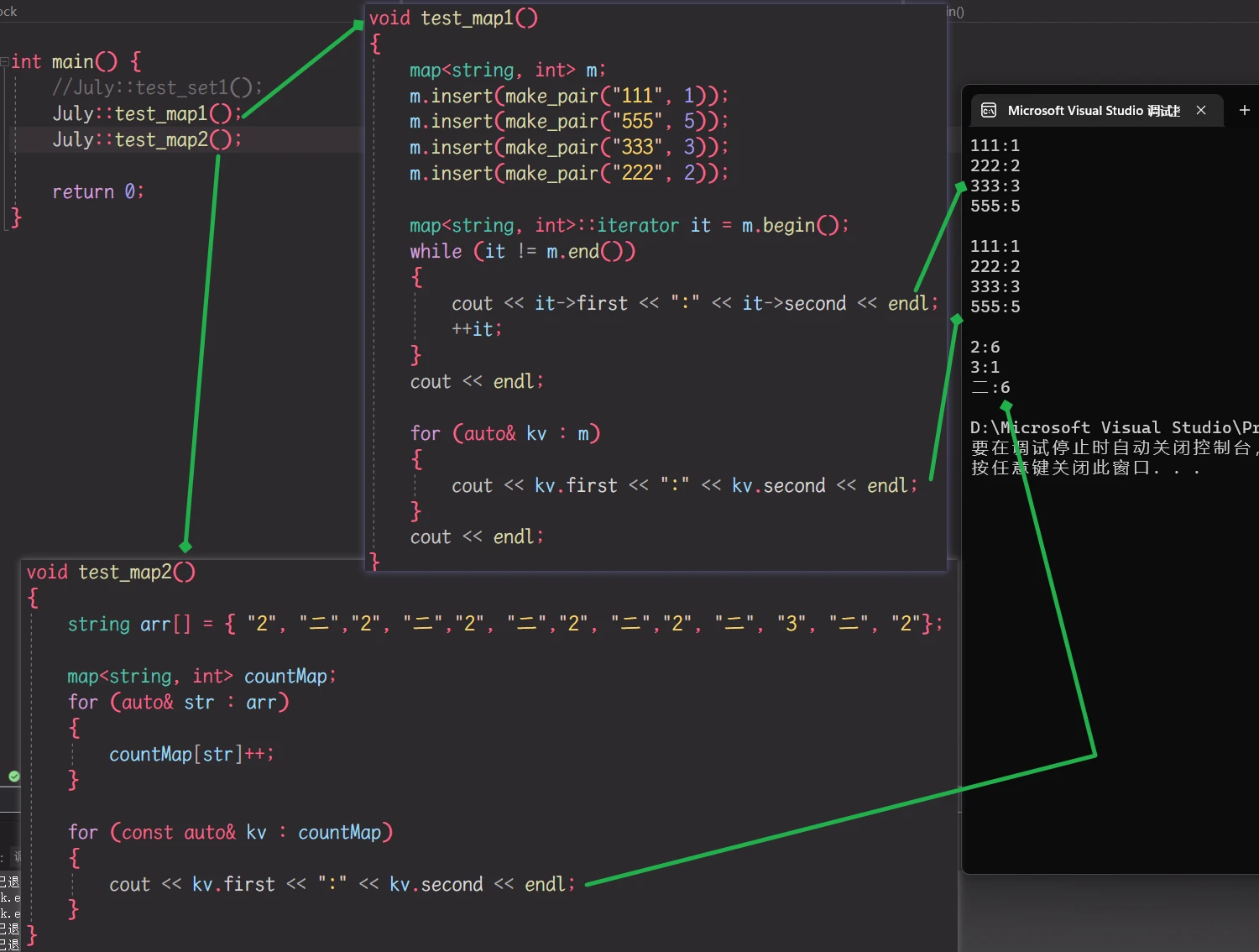1259x952 pixels.
Task: Click the console icon in the debug tab
Action: [x=989, y=111]
